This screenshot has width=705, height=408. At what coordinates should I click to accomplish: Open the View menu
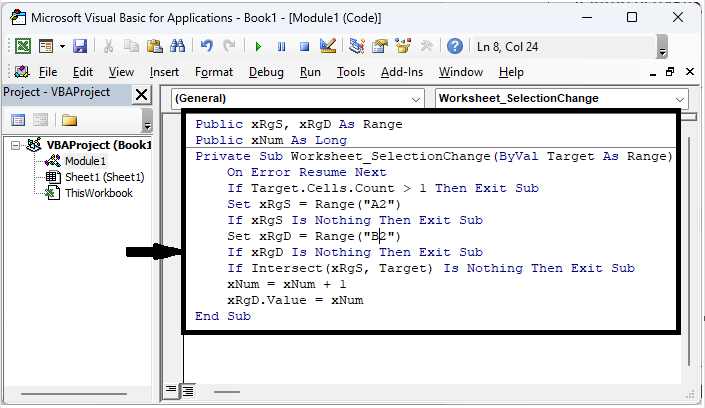[121, 72]
